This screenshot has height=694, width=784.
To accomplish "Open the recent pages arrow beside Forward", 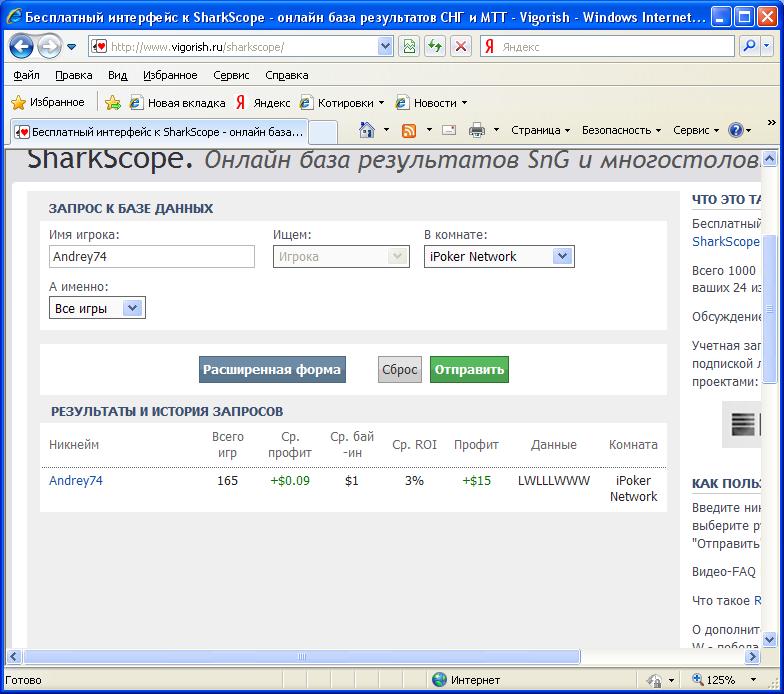I will click(x=72, y=47).
